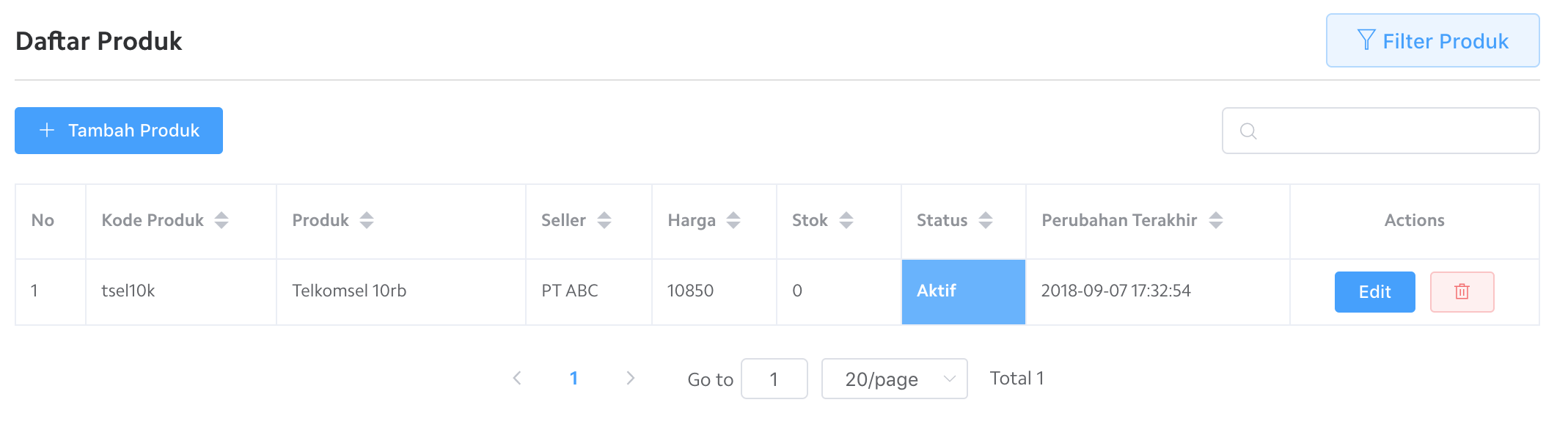Sort table by Harga column
Image resolution: width=1568 pixels, height=430 pixels.
[733, 220]
